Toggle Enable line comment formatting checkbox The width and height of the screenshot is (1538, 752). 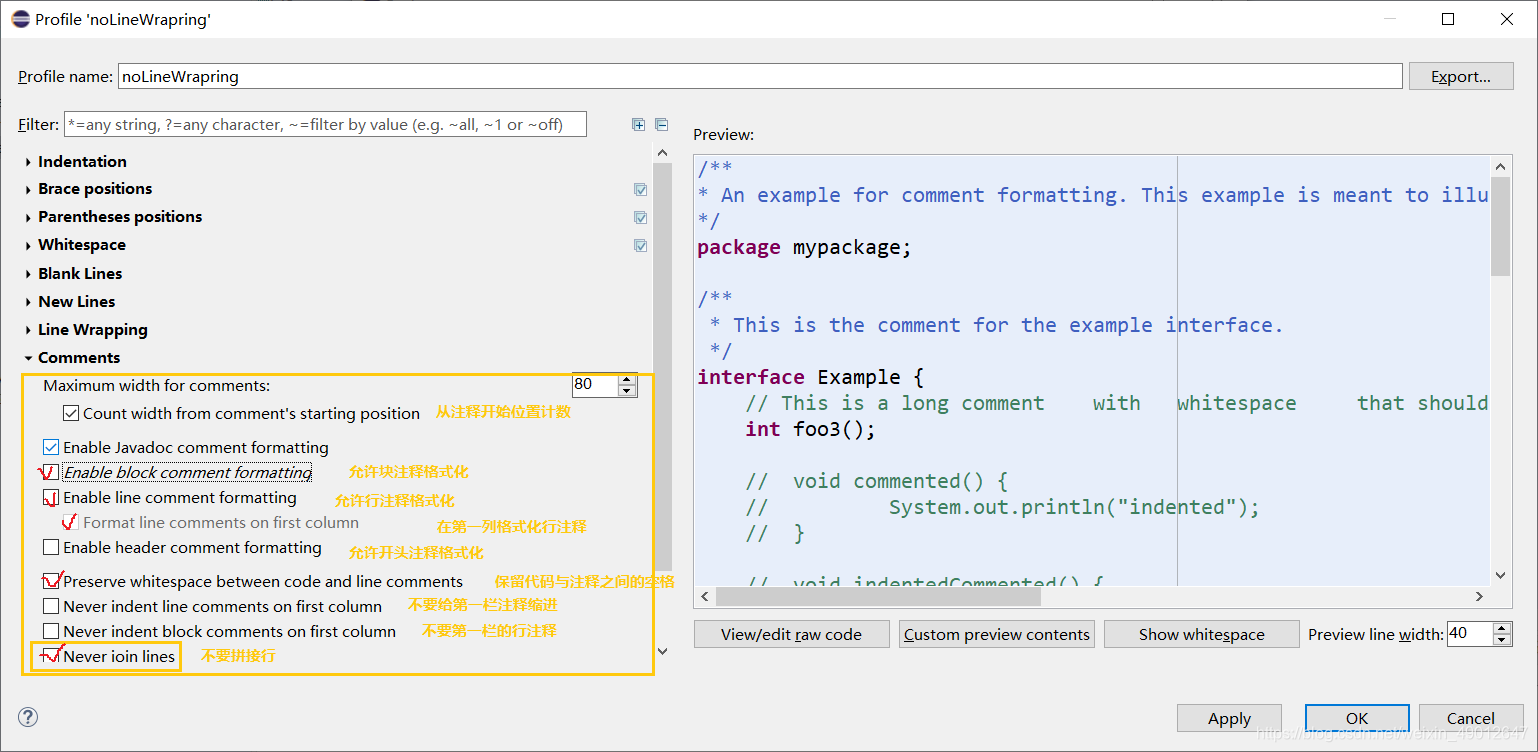(x=51, y=497)
